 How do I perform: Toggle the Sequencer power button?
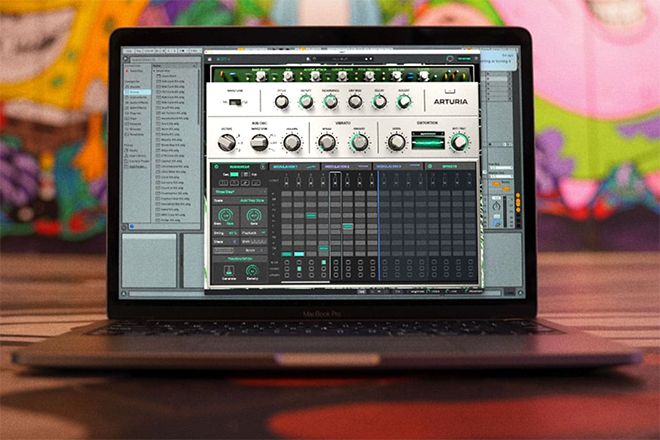(x=216, y=167)
